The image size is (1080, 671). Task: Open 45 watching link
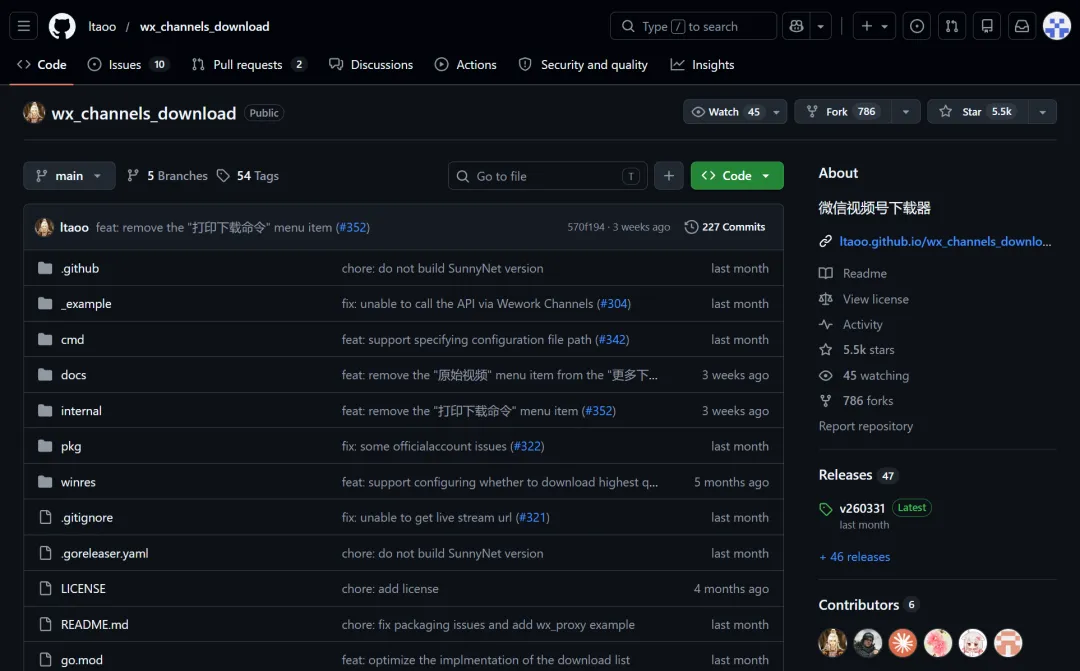[x=875, y=375]
